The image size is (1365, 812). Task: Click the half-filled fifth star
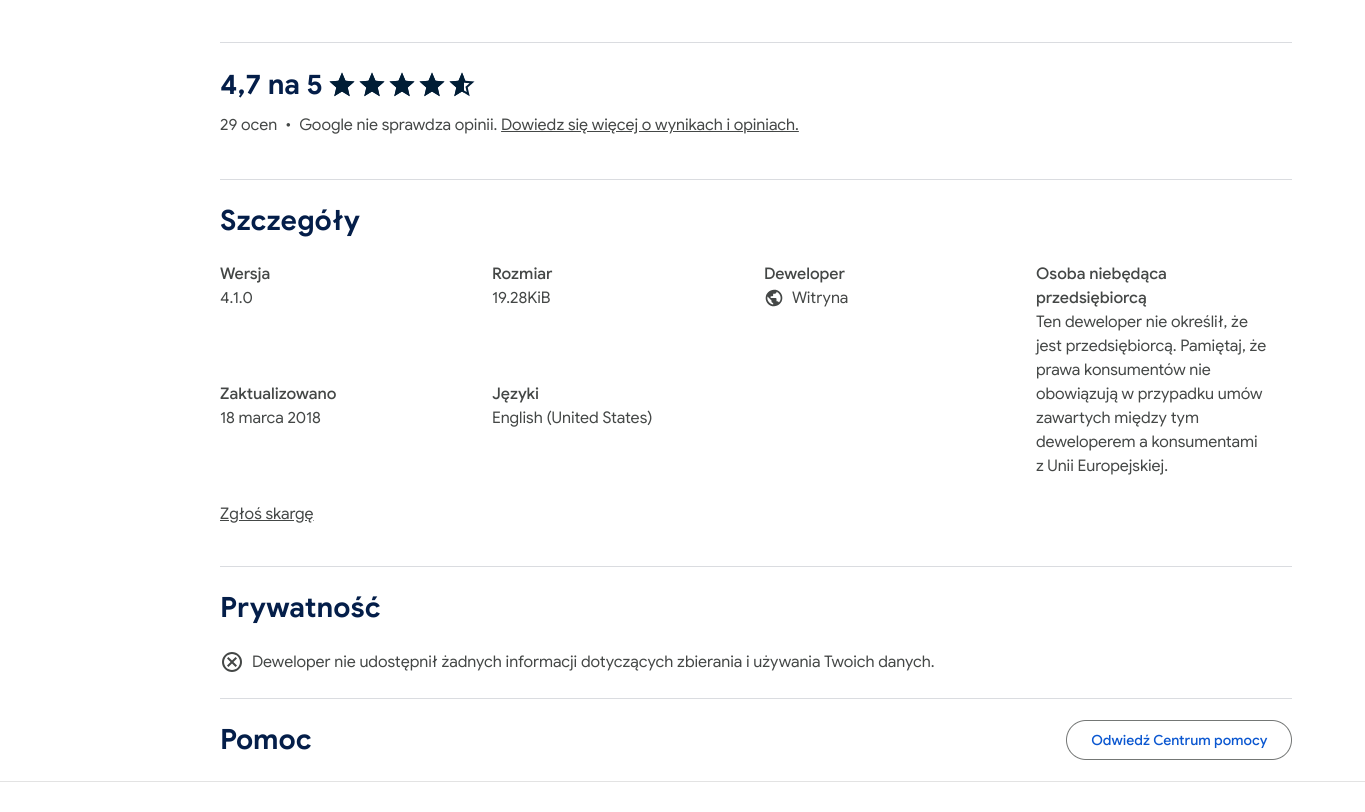coord(461,85)
